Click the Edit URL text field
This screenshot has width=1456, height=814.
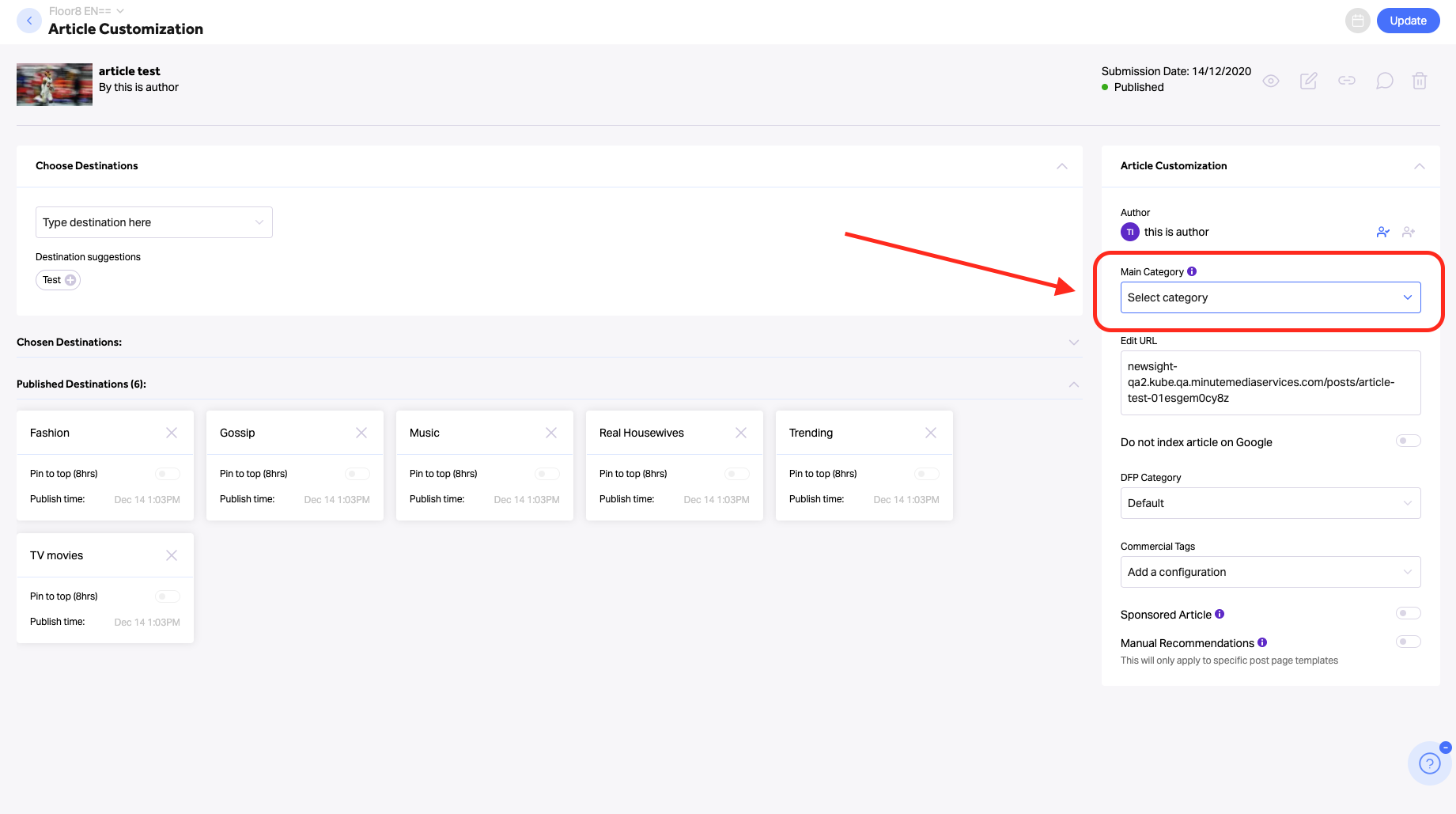(1270, 383)
